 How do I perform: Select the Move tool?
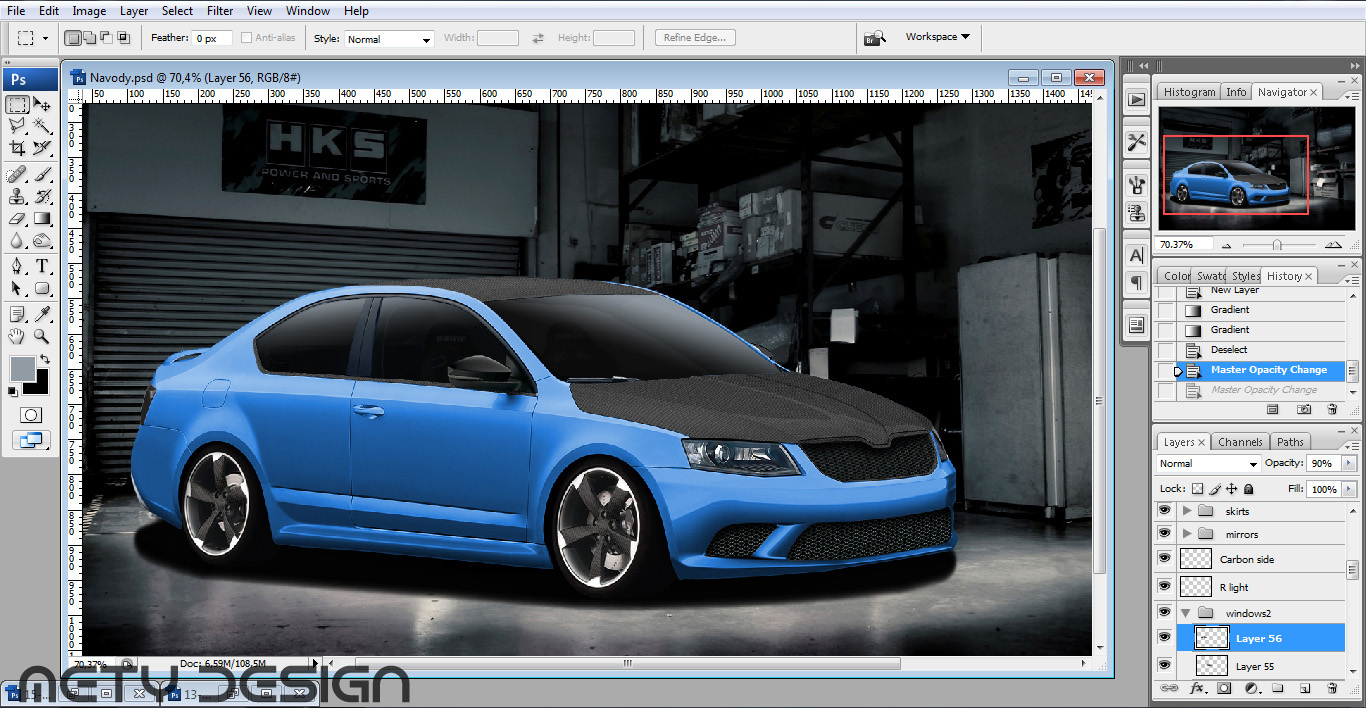(x=42, y=104)
